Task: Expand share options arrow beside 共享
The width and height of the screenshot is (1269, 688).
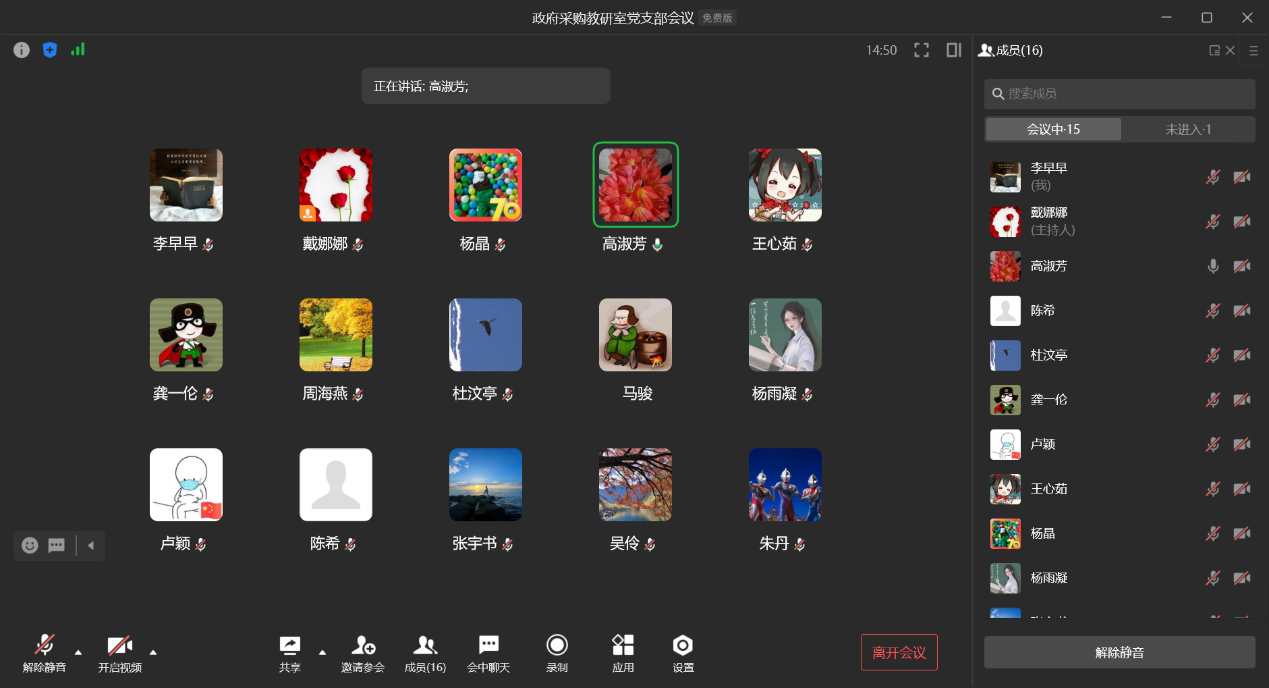Action: (322, 652)
